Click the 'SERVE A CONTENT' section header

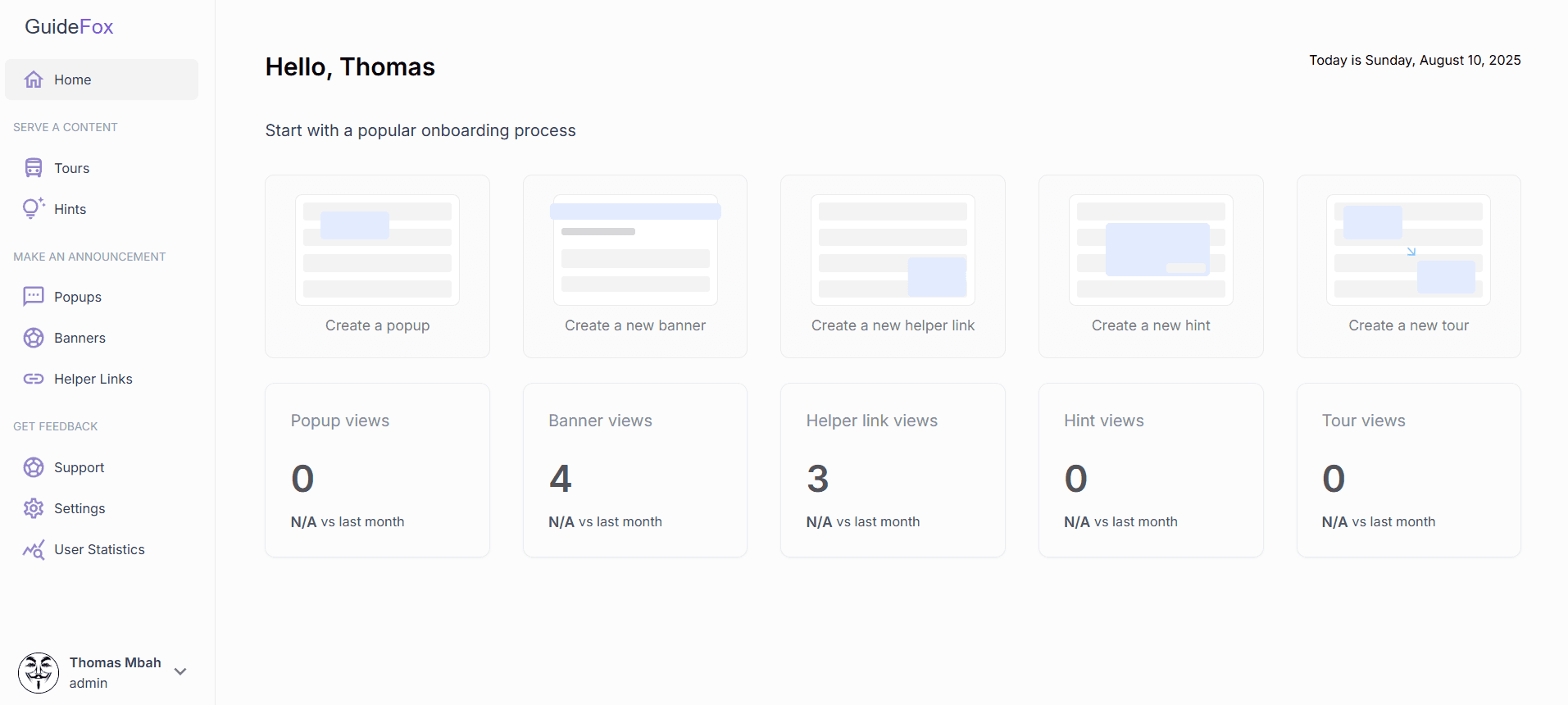point(66,127)
